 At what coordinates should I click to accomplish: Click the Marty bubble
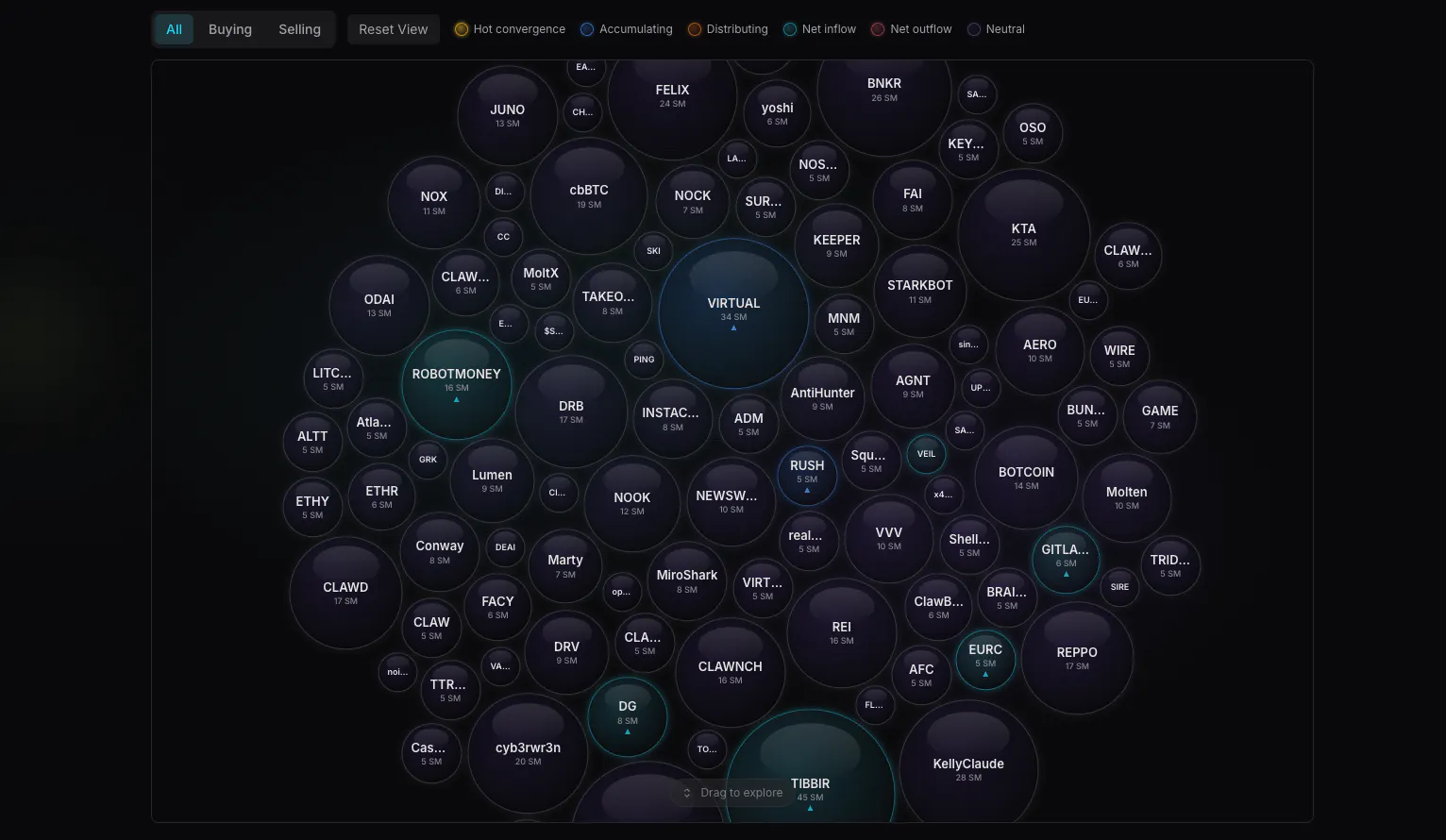tap(565, 566)
